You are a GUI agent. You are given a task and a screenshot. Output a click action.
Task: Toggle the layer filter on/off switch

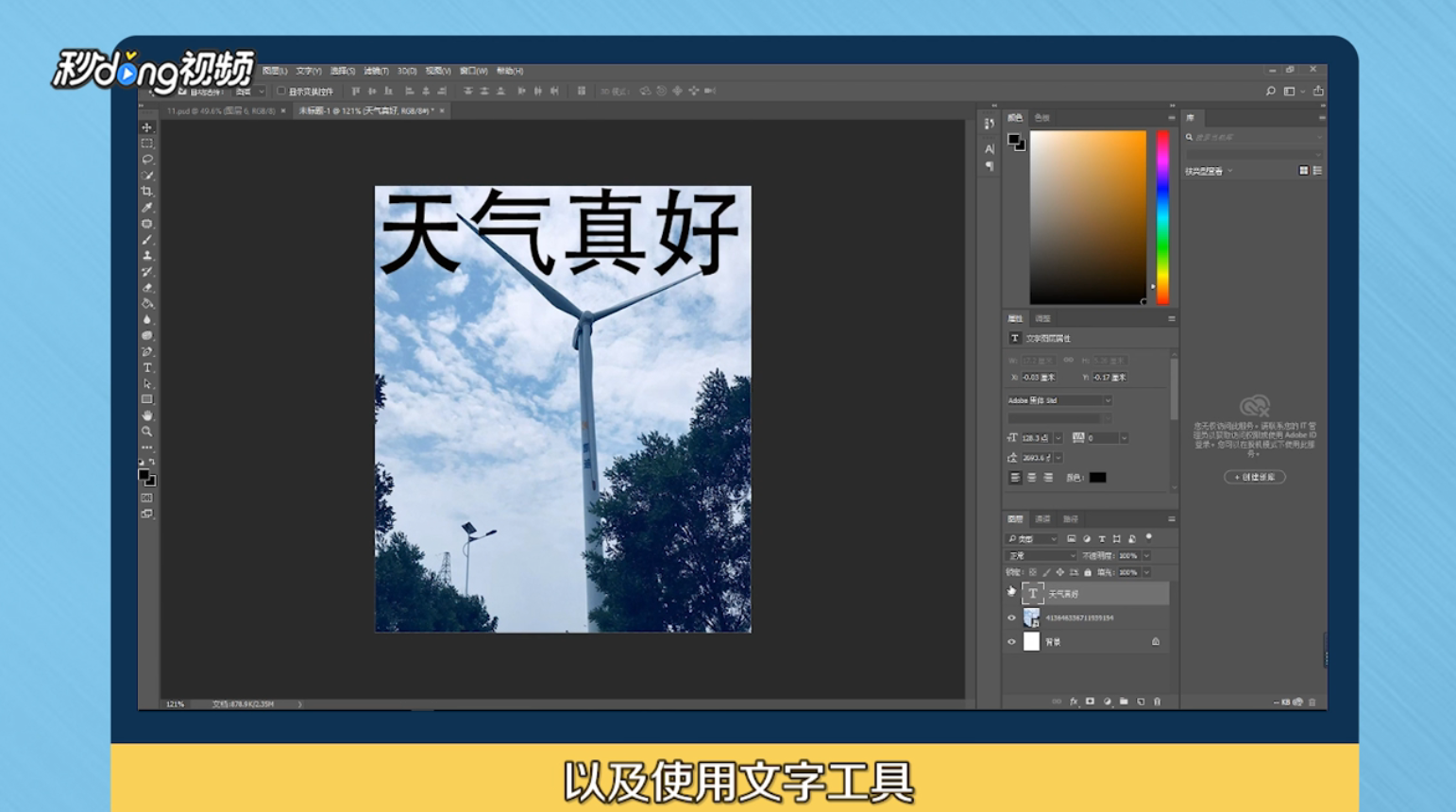1149,537
